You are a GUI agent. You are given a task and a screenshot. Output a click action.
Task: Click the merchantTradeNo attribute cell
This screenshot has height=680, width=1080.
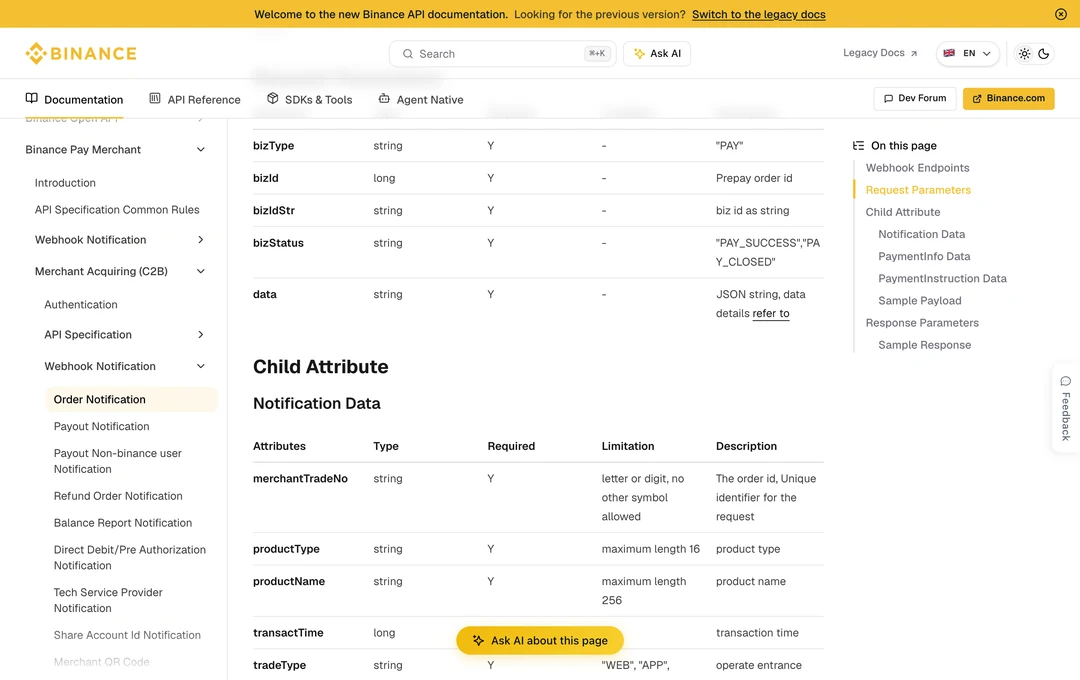coord(300,479)
